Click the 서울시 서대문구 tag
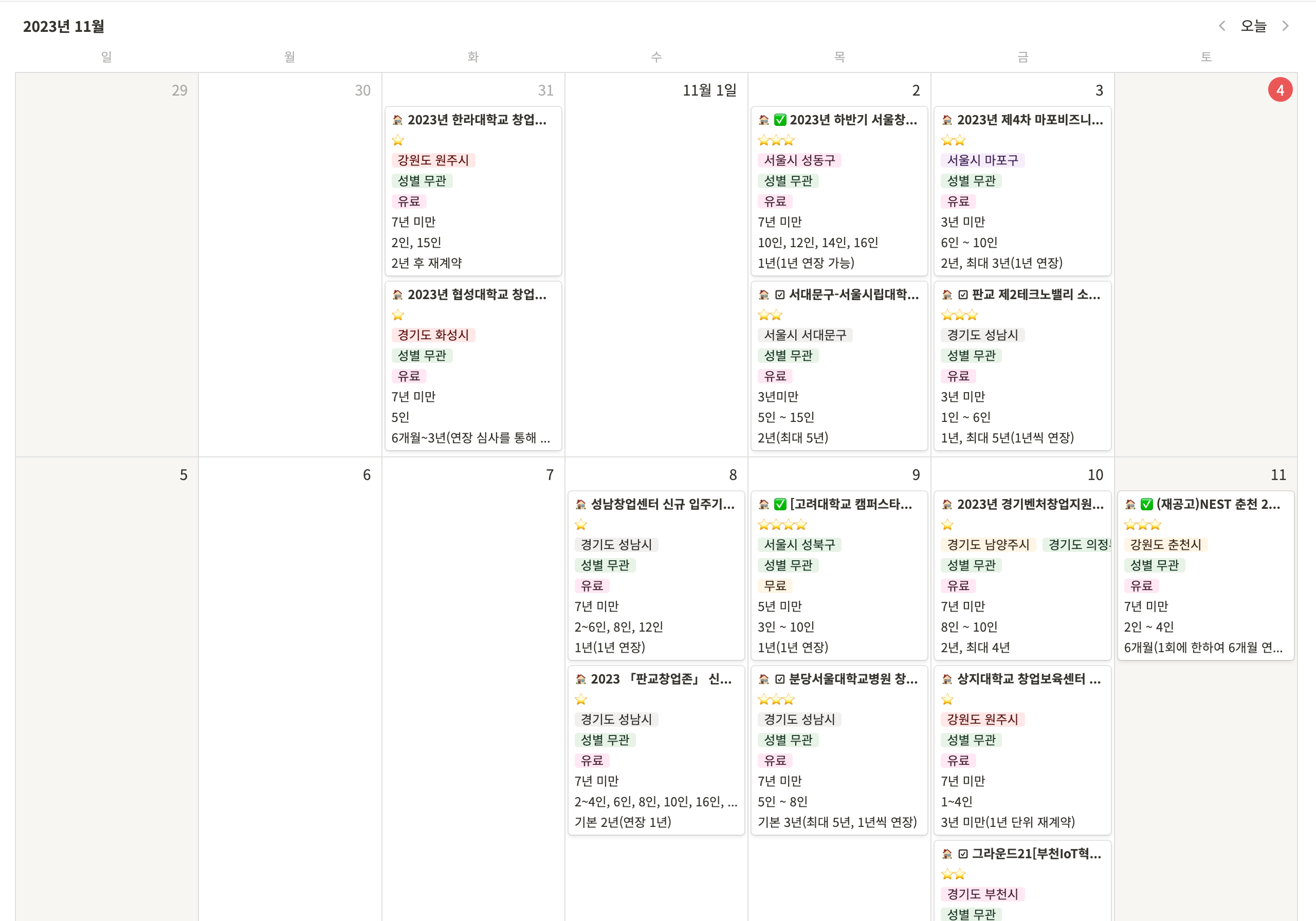 806,335
